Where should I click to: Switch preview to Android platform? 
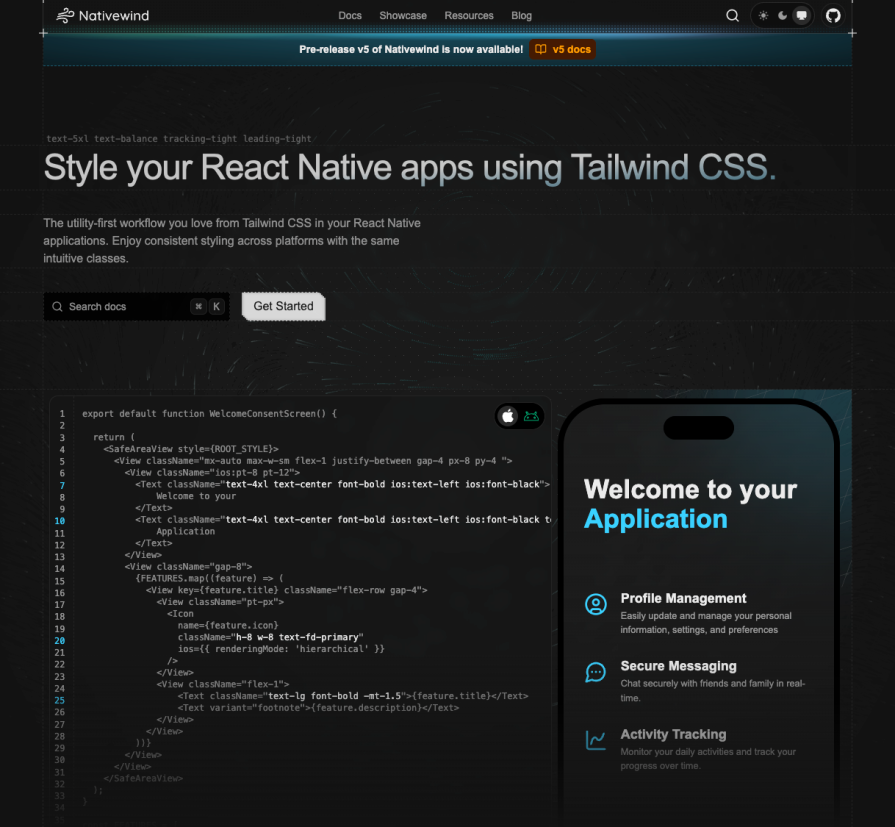(x=531, y=416)
